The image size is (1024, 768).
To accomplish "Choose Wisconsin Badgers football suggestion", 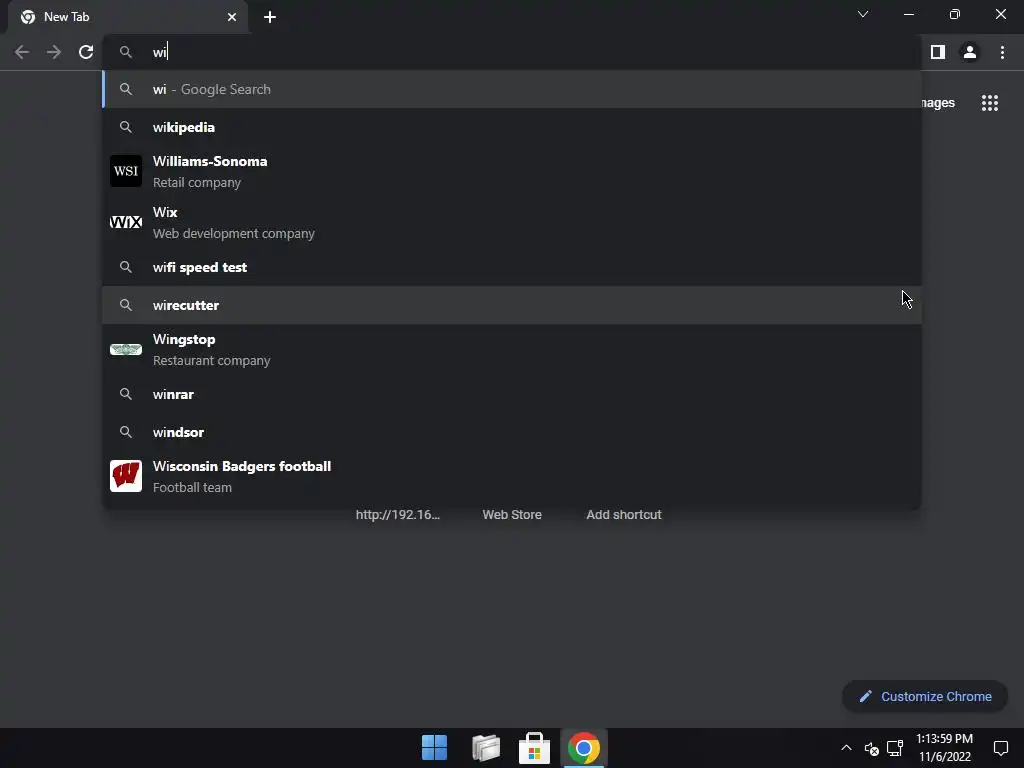I will 512,477.
